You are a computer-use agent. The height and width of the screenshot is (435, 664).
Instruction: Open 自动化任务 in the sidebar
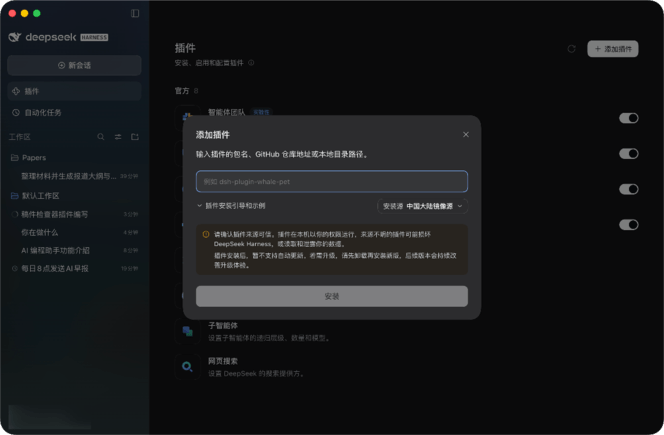click(74, 113)
